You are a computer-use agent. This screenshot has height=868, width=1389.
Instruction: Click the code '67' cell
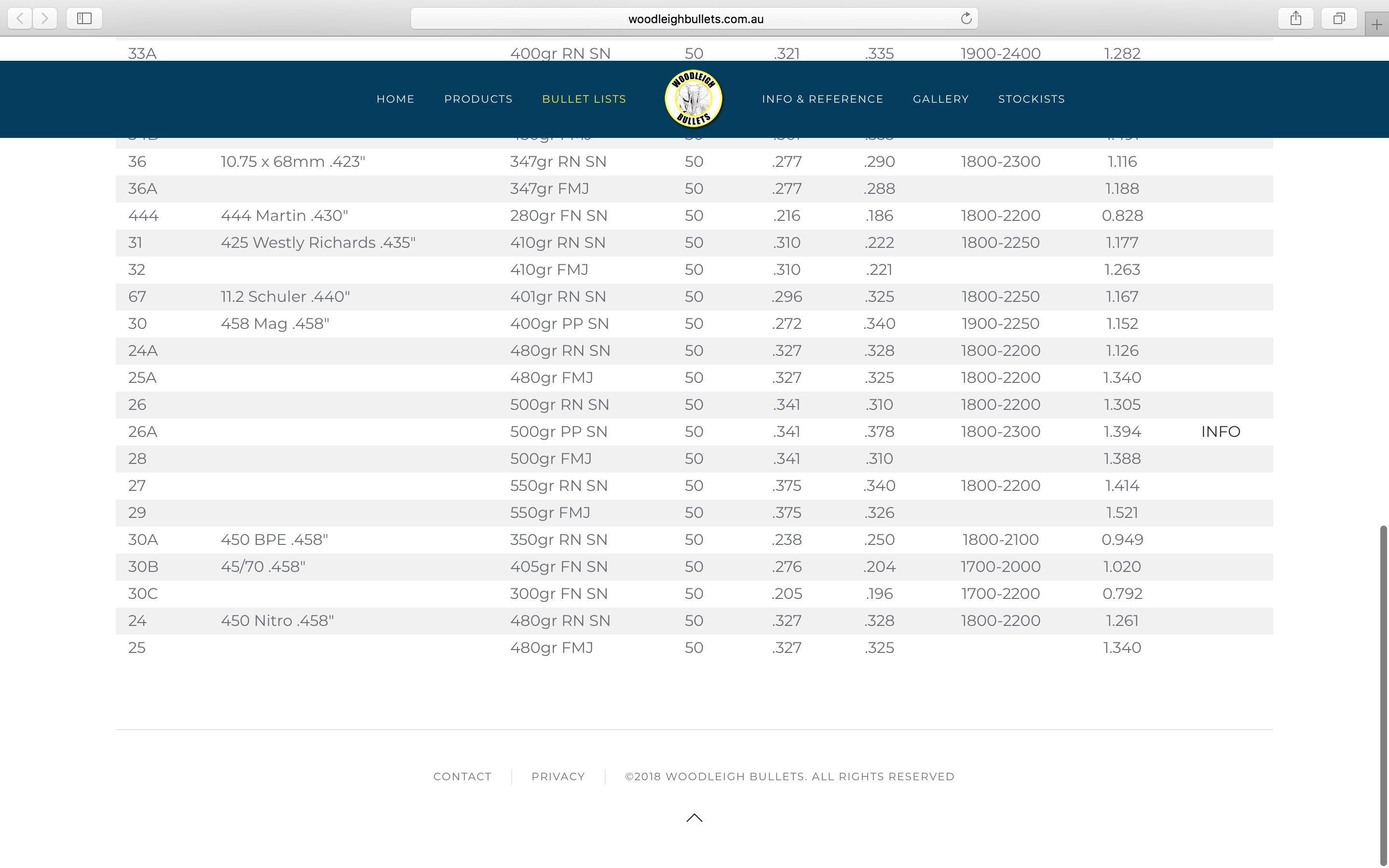pos(137,296)
